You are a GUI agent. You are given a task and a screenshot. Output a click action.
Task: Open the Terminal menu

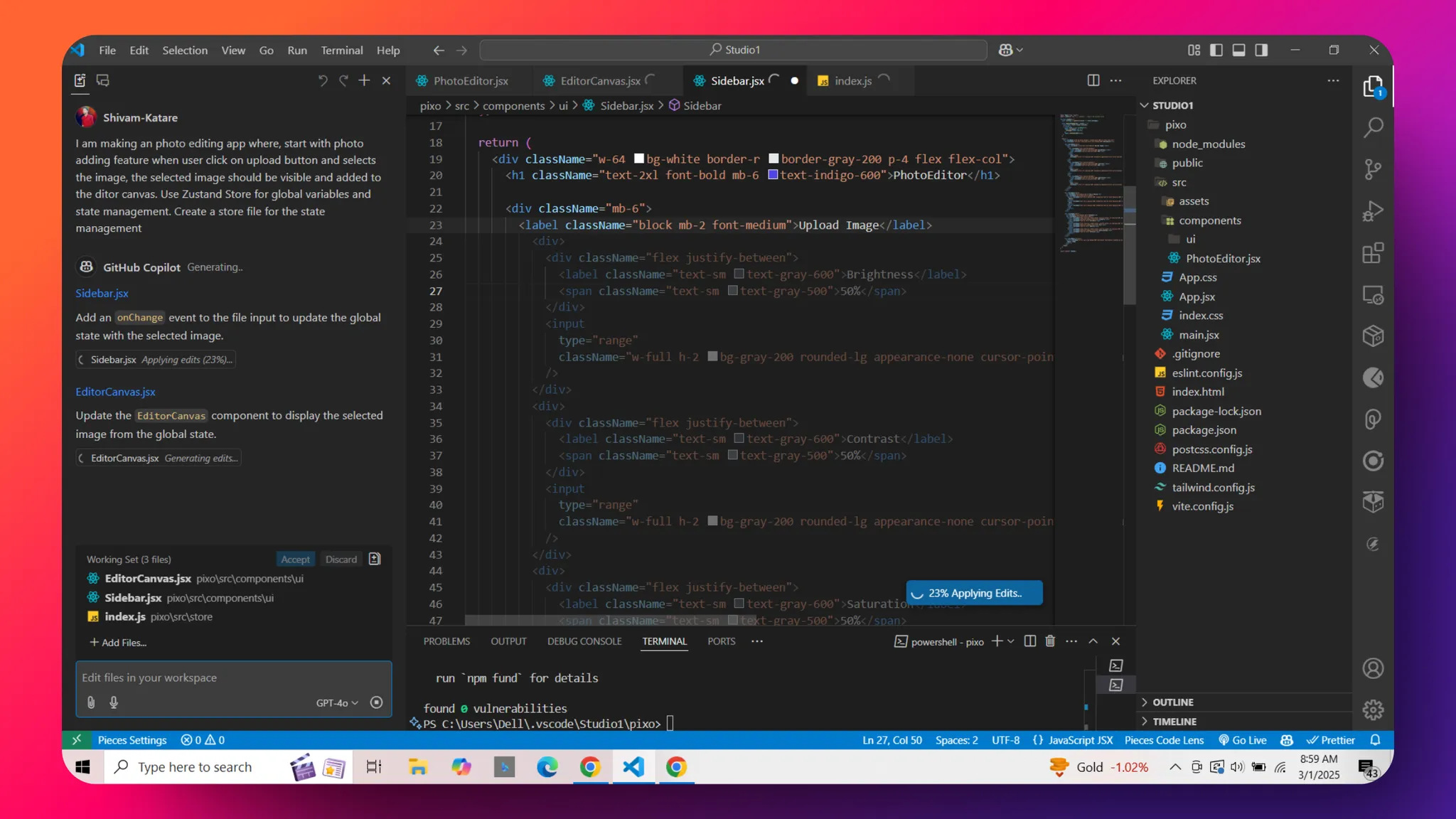pyautogui.click(x=341, y=50)
